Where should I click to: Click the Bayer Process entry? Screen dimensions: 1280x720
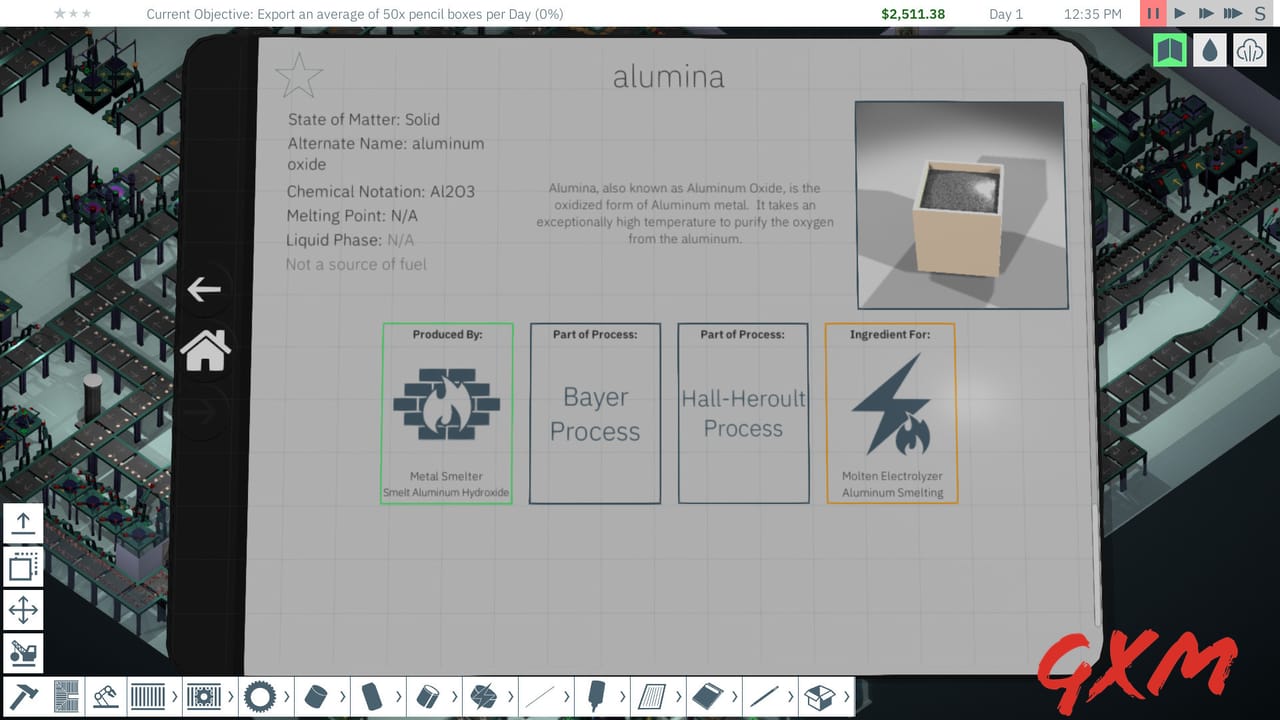(594, 413)
